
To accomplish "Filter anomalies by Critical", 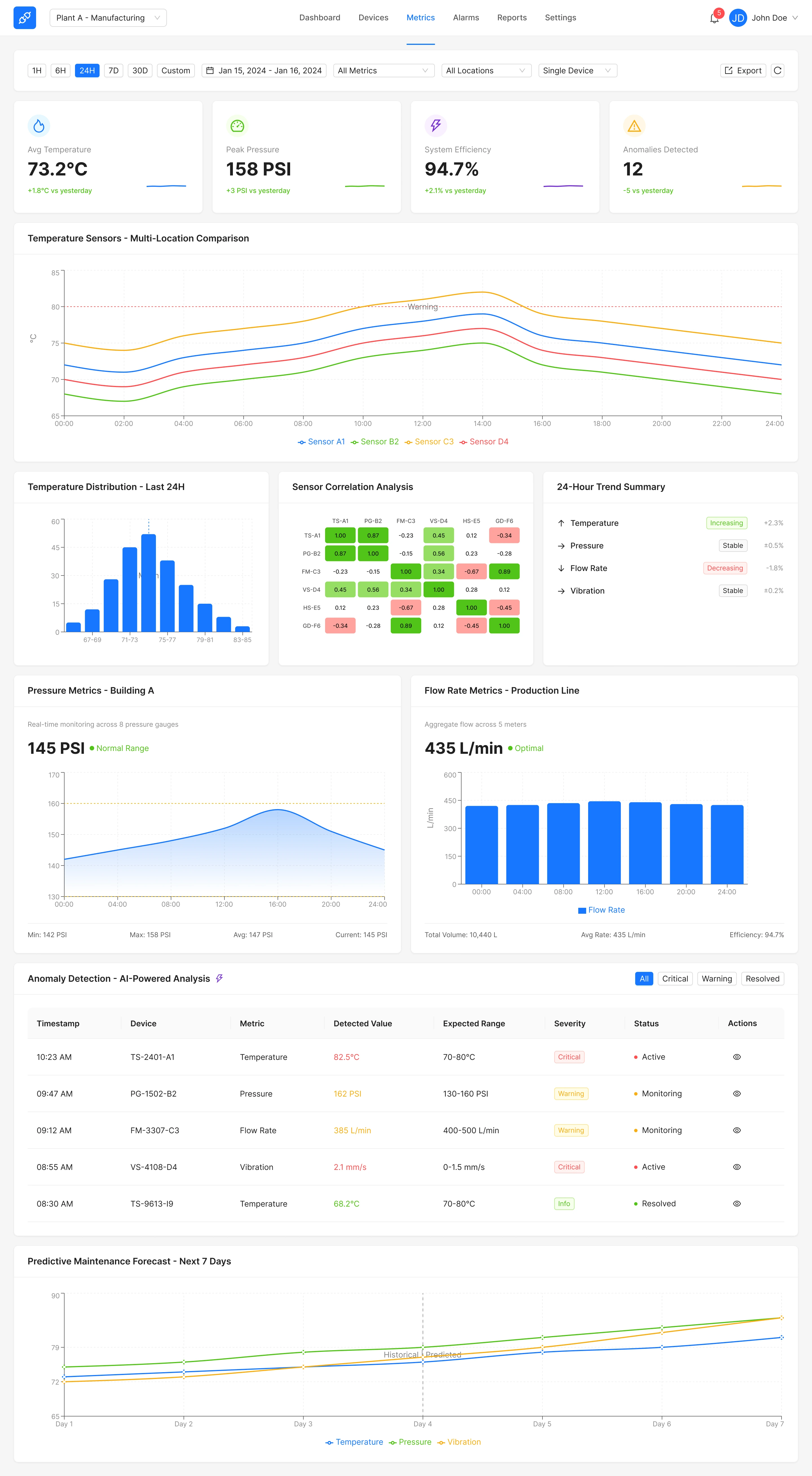I will coord(675,979).
